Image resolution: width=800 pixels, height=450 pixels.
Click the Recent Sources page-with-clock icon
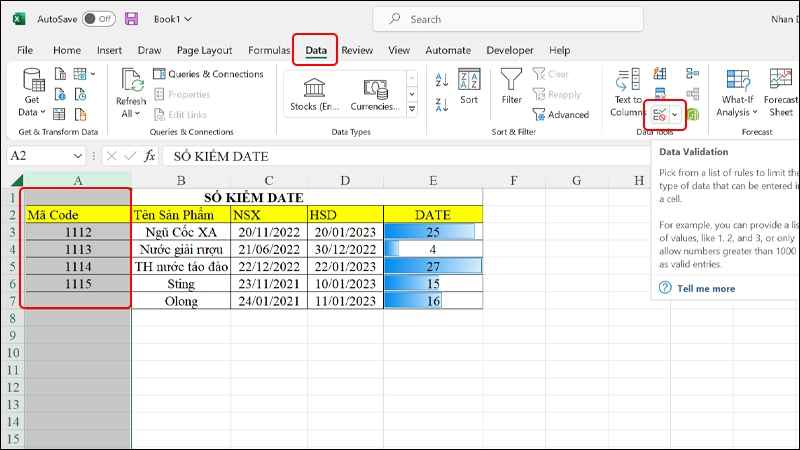pyautogui.click(x=80, y=94)
